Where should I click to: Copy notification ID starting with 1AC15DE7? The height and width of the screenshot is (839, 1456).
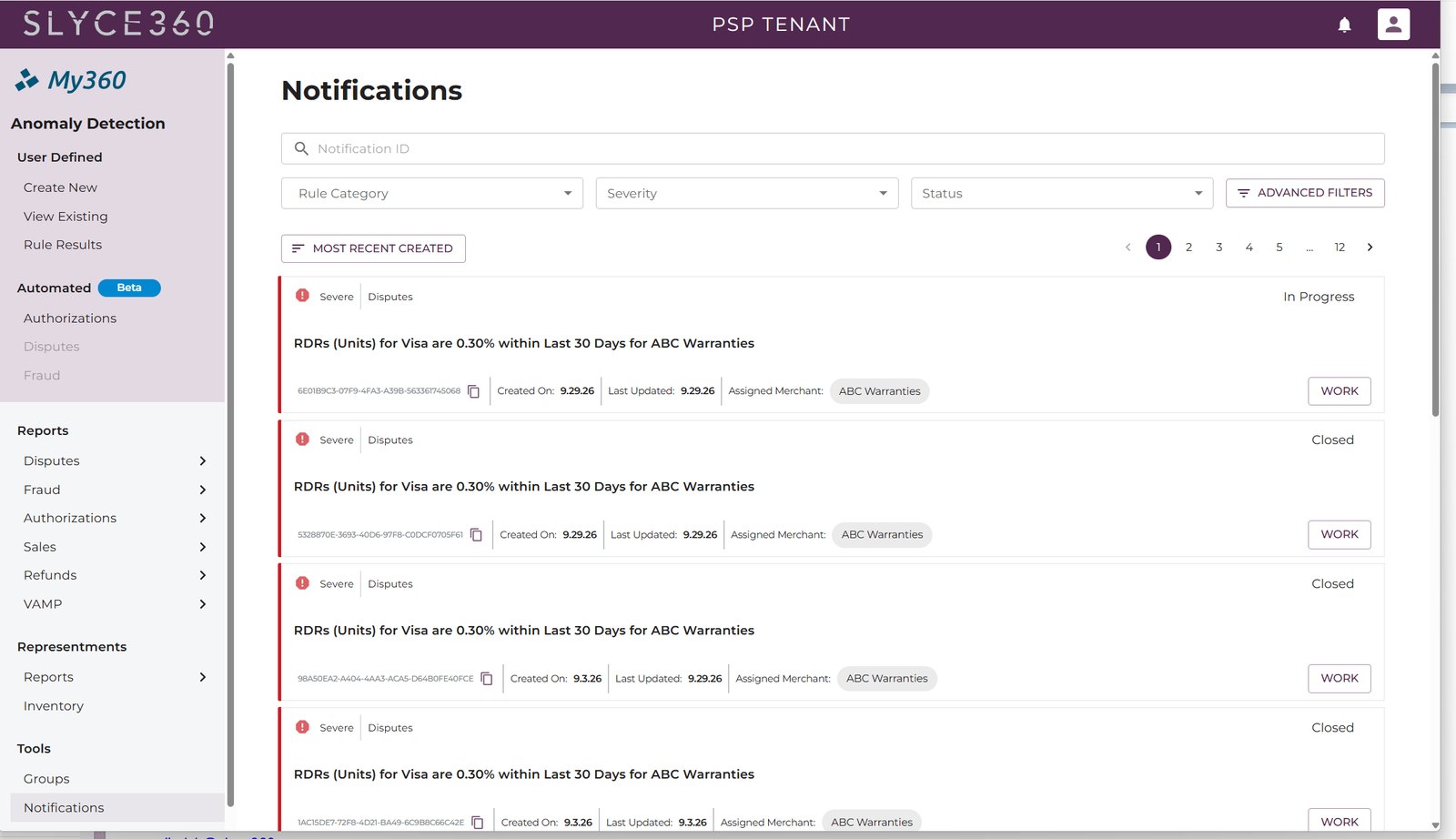(478, 823)
